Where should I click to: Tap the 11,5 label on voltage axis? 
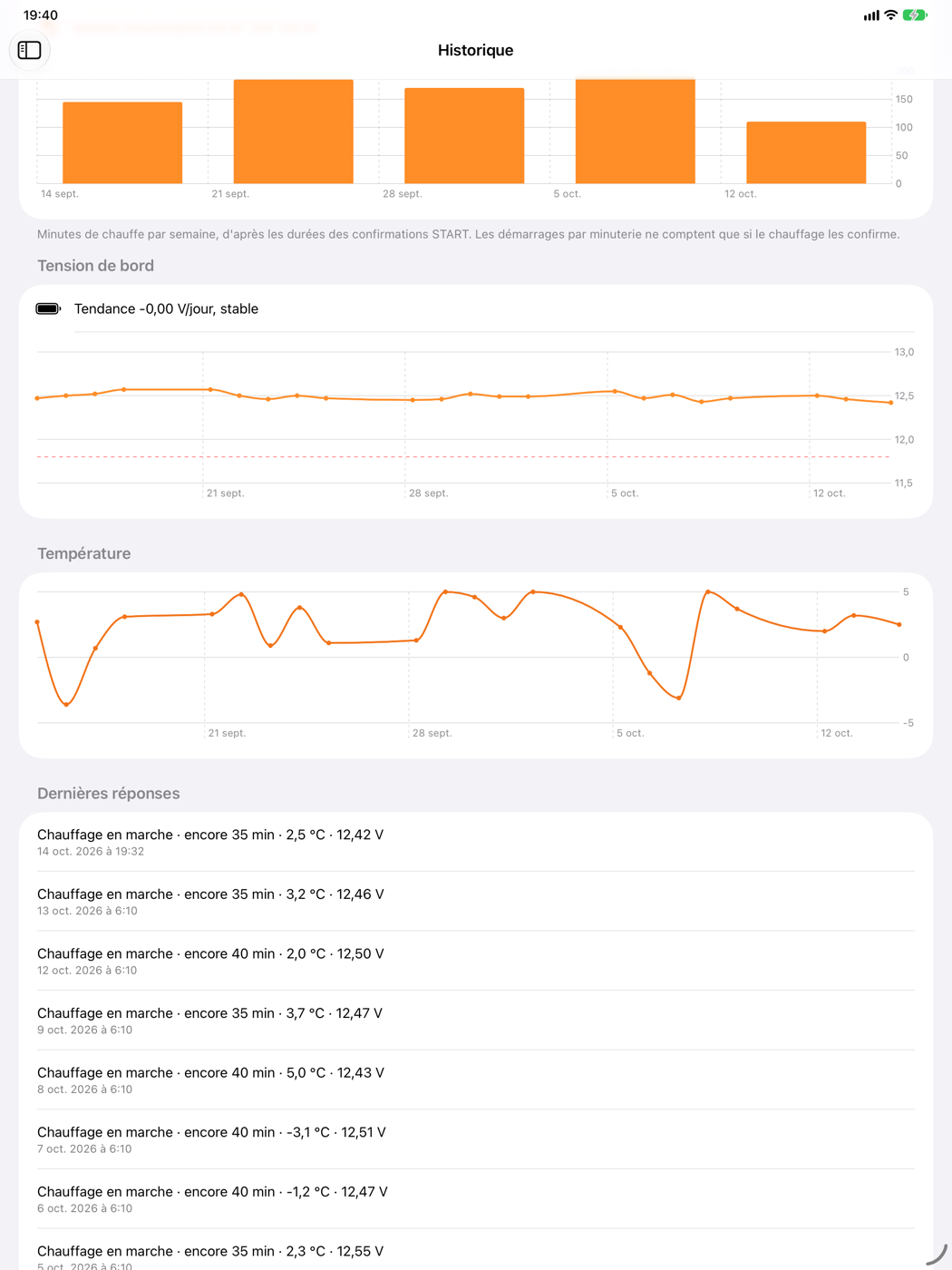(904, 484)
